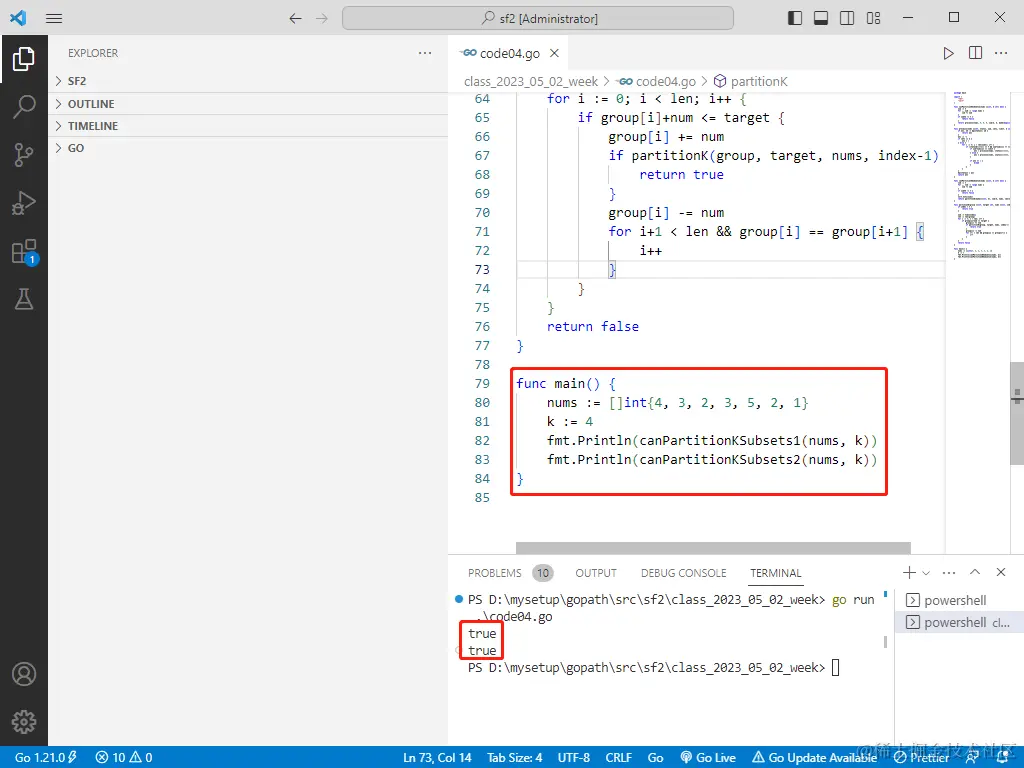Screen dimensions: 1024x768
Task: Expand the GO section
Action: click(x=248, y=148)
